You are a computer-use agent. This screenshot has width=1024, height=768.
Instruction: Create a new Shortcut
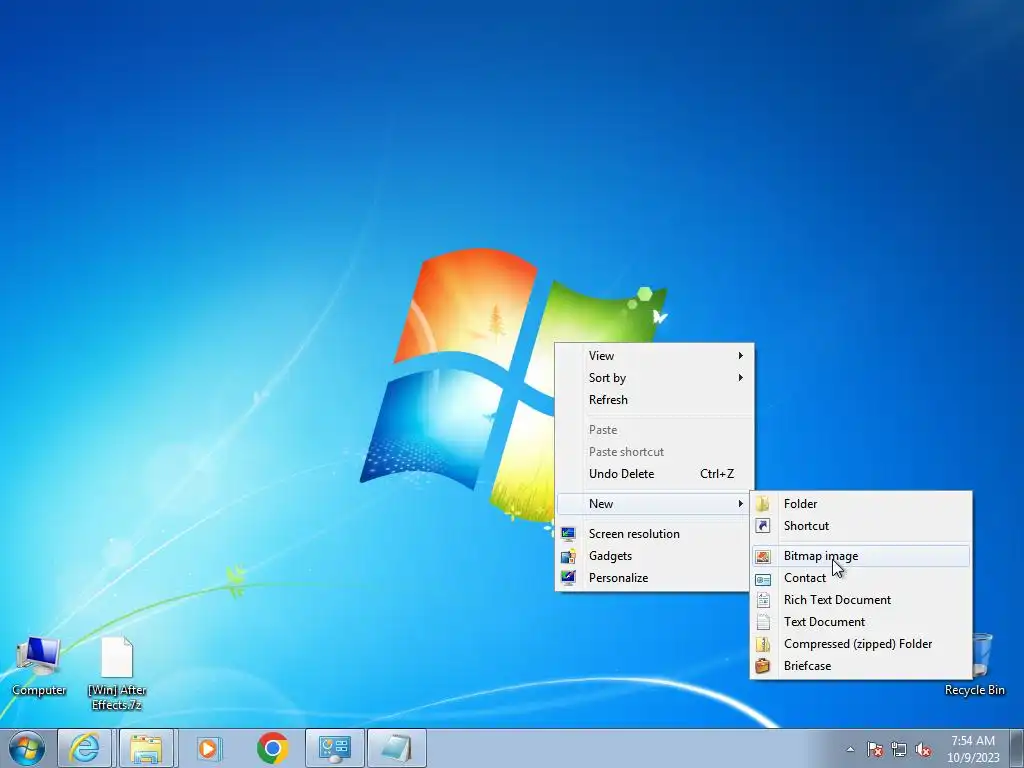pyautogui.click(x=861, y=526)
